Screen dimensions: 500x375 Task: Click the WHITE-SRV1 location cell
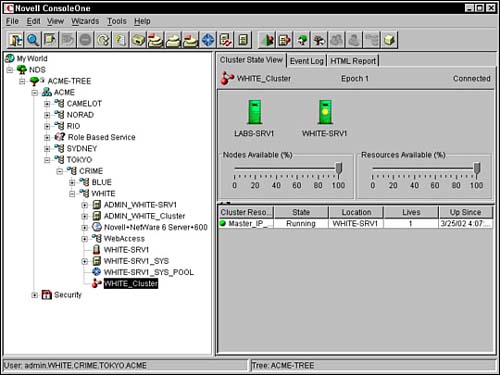coord(356,223)
